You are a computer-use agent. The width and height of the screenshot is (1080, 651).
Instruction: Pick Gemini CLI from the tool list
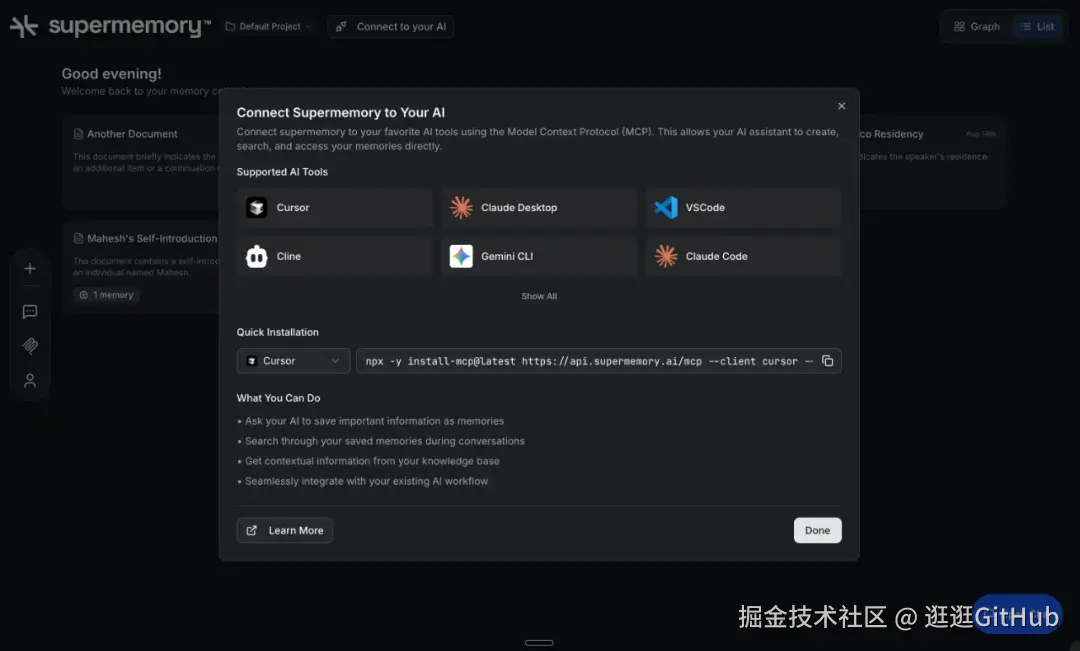pos(539,256)
